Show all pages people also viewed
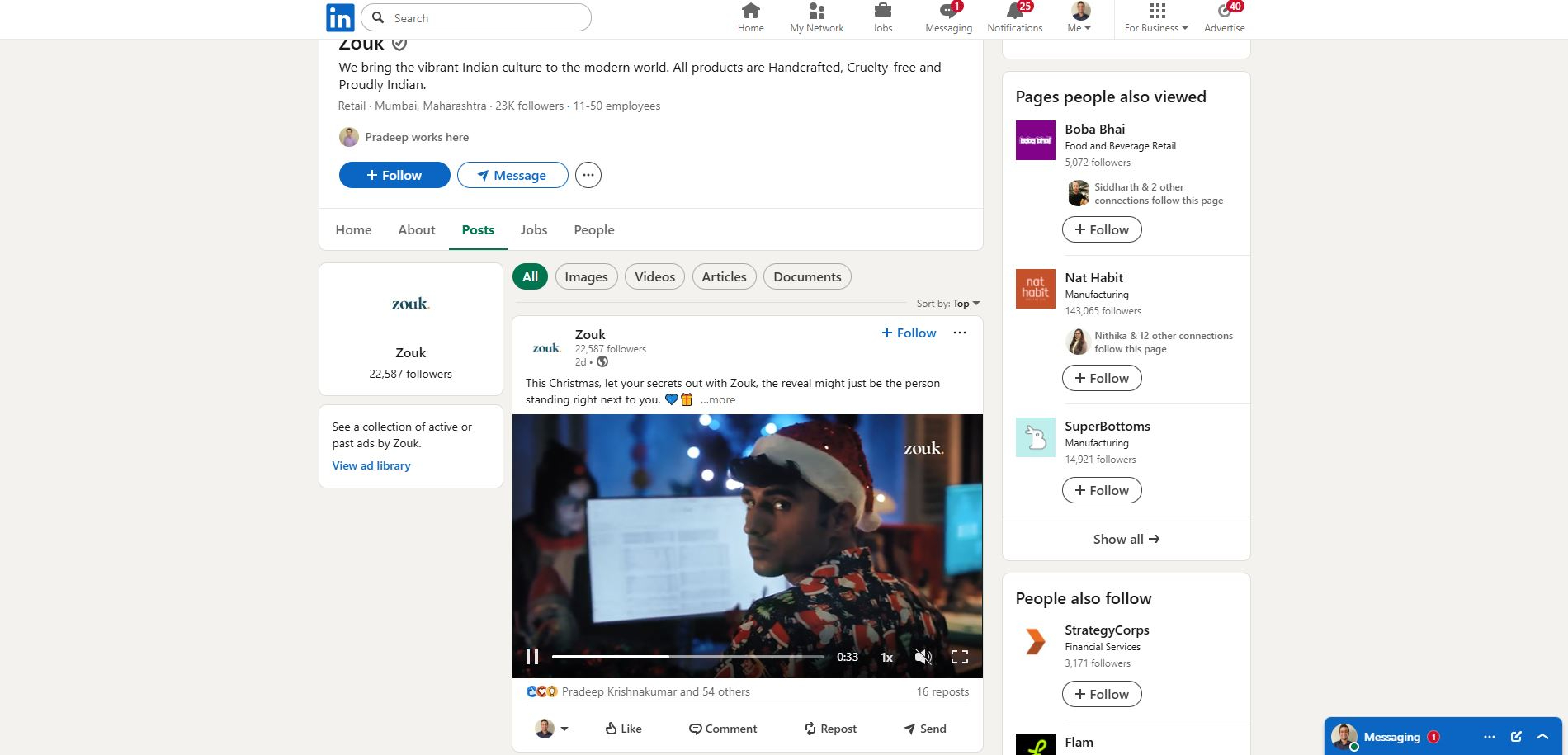The width and height of the screenshot is (1568, 755). (x=1126, y=539)
